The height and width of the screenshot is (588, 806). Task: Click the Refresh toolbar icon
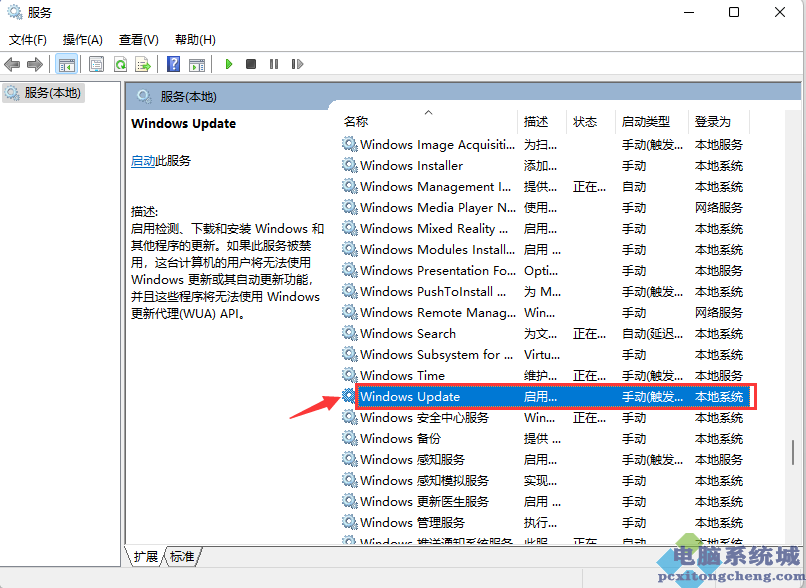click(120, 64)
